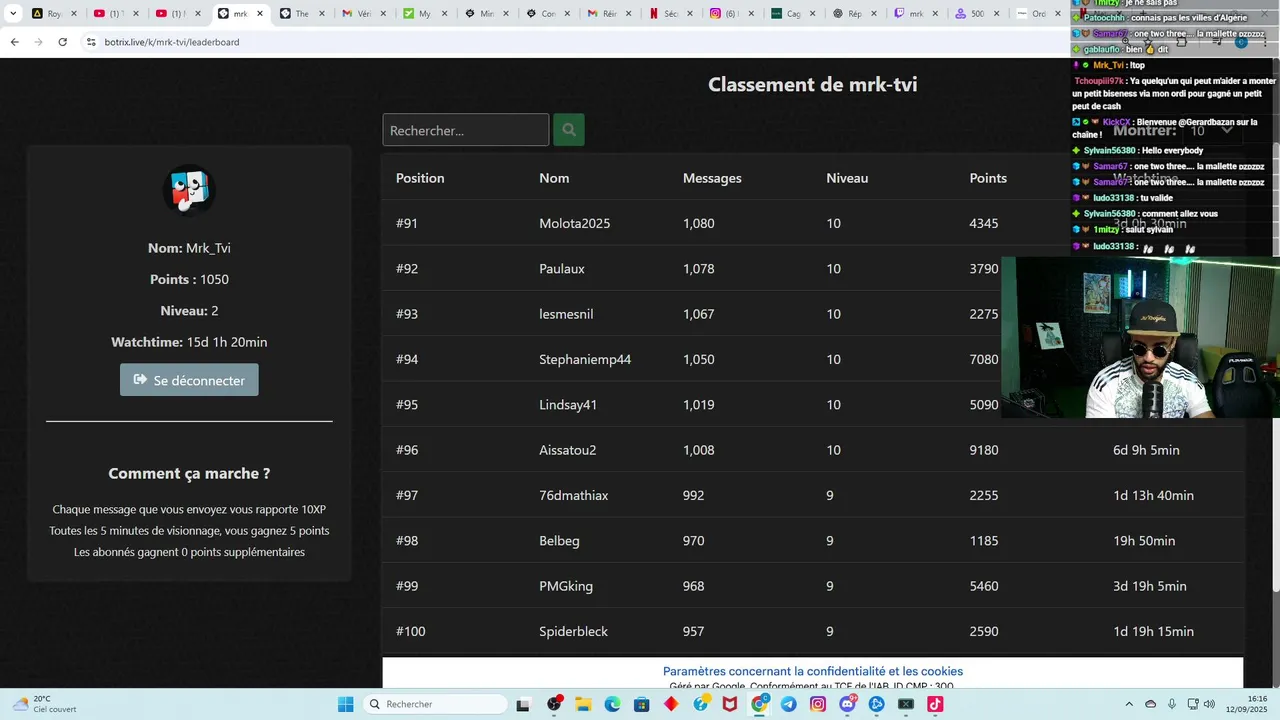Click the browser forward arrow

(38, 42)
